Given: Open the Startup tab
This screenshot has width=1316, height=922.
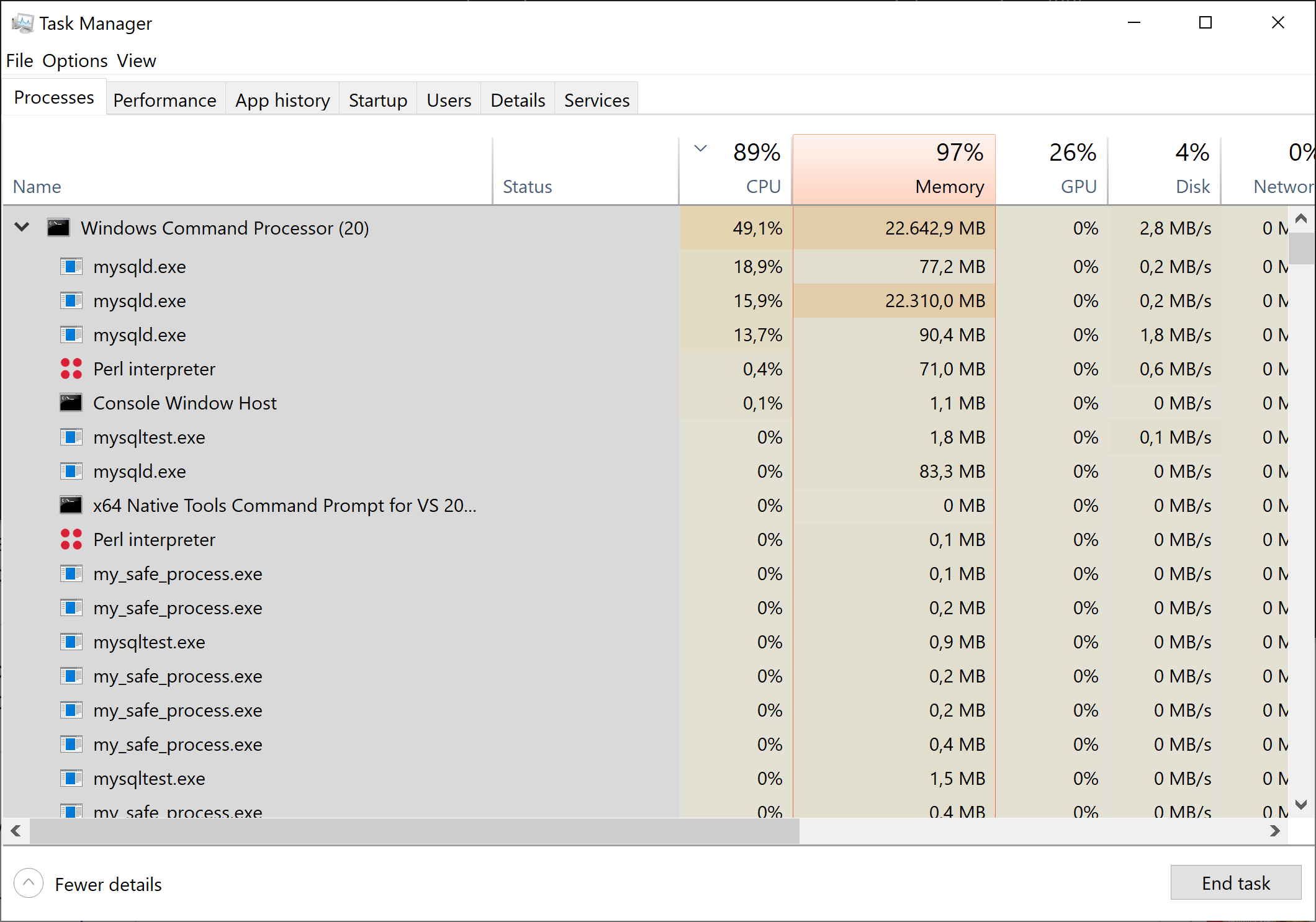Looking at the screenshot, I should pyautogui.click(x=377, y=100).
